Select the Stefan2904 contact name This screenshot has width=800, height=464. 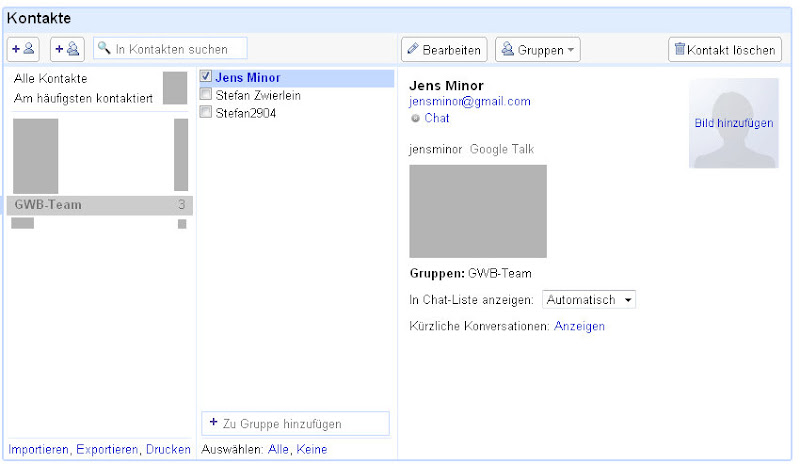click(x=245, y=113)
